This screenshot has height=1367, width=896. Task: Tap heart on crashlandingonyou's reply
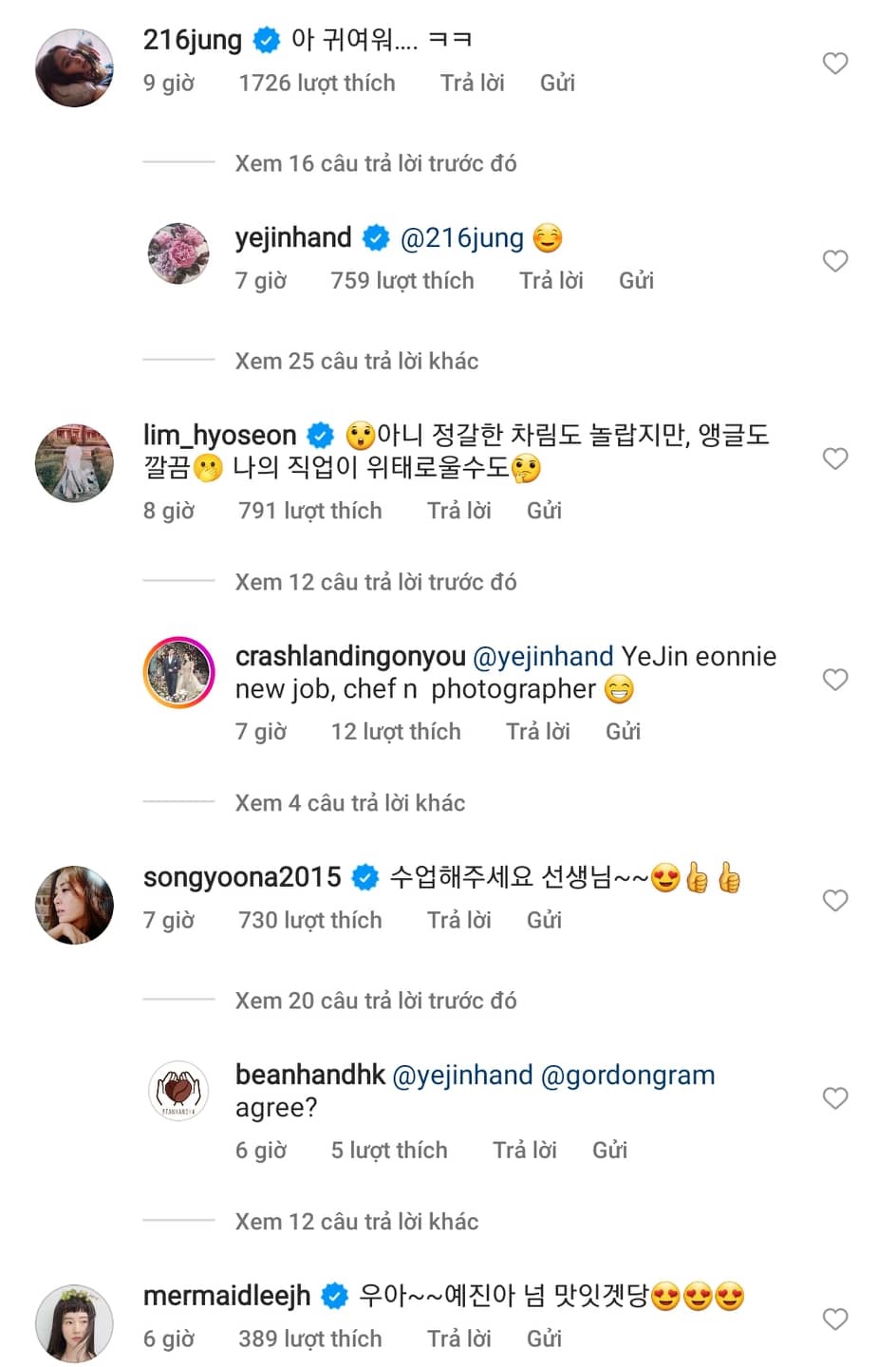coord(834,680)
